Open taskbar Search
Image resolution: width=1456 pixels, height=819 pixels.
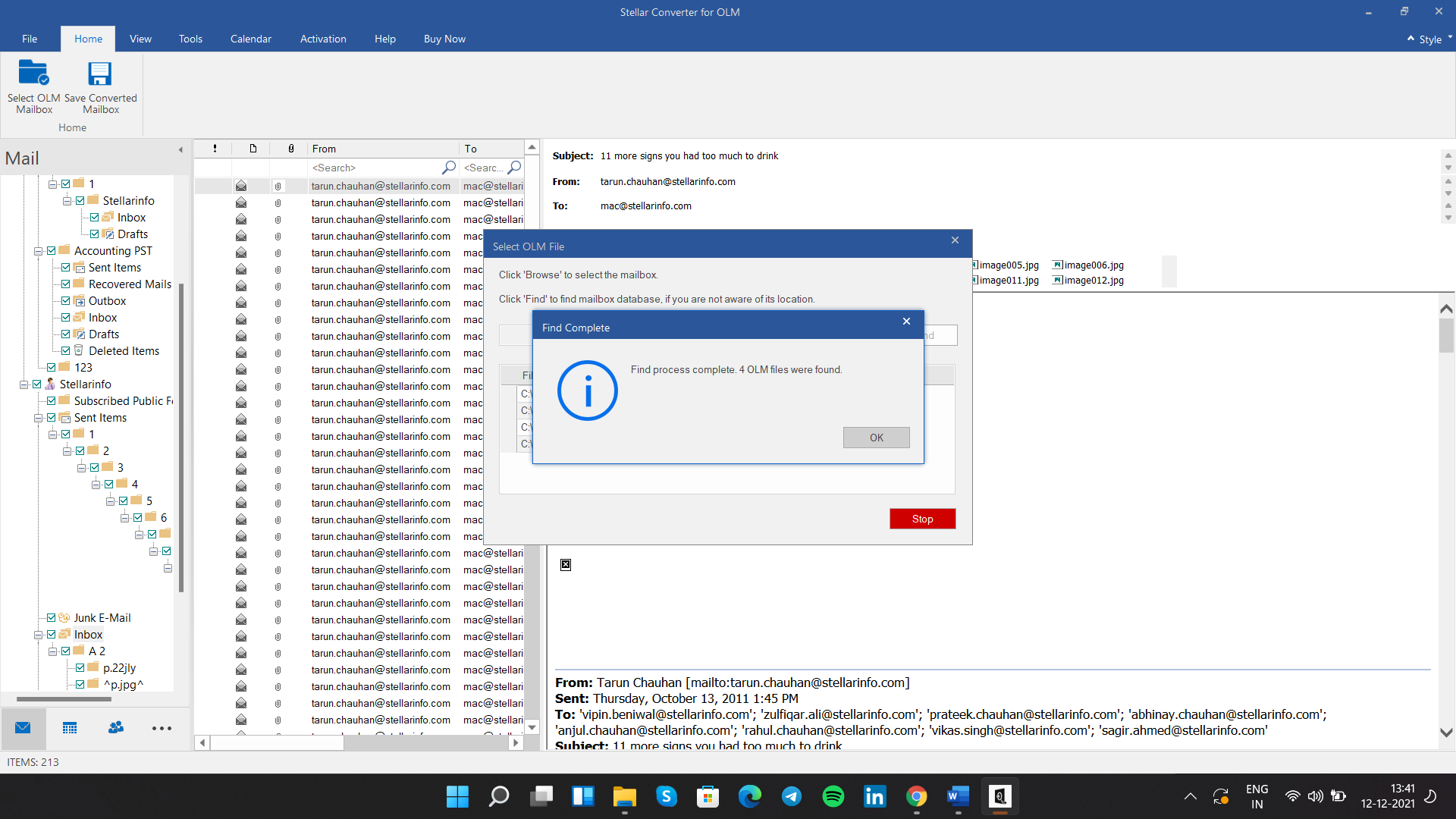click(x=499, y=796)
